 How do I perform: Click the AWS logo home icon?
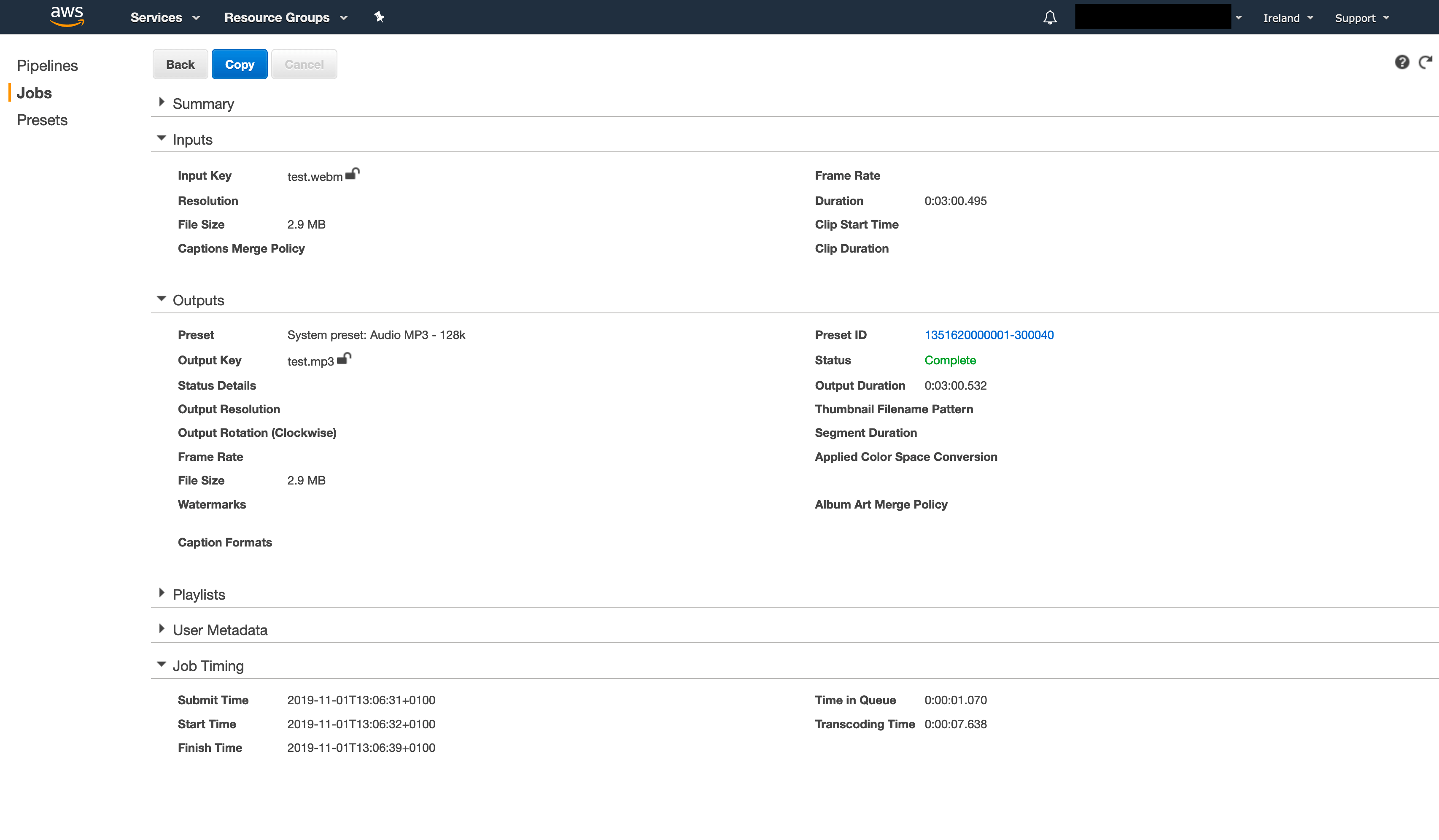(x=67, y=16)
